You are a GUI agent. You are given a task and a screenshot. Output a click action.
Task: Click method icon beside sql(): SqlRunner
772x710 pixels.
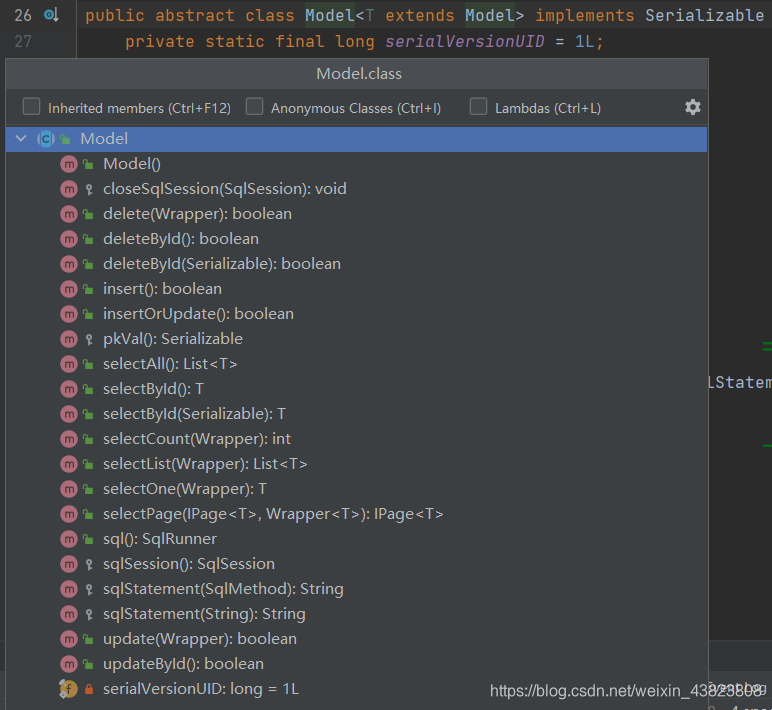(69, 539)
